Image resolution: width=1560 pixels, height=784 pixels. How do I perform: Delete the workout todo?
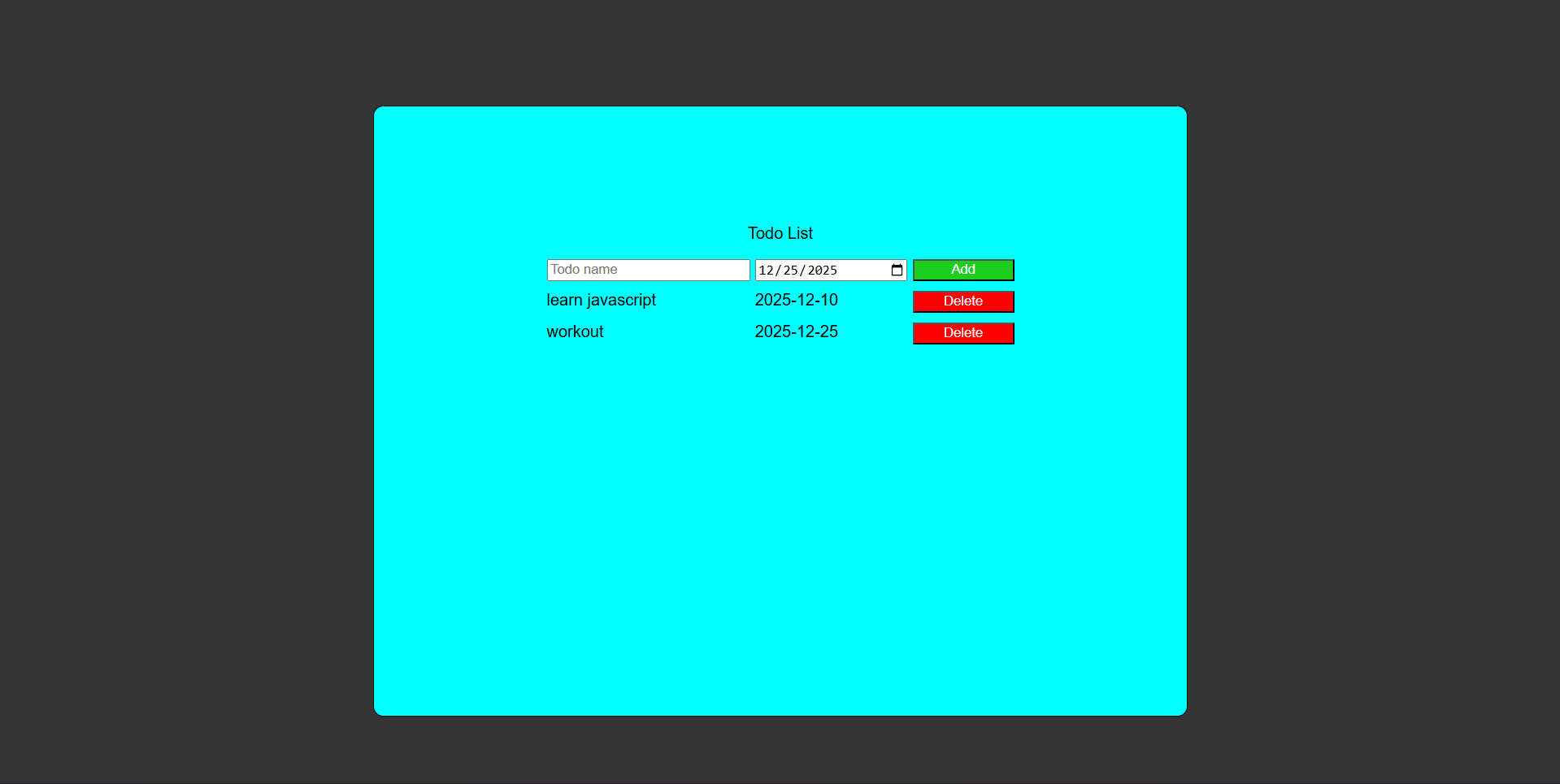[963, 333]
